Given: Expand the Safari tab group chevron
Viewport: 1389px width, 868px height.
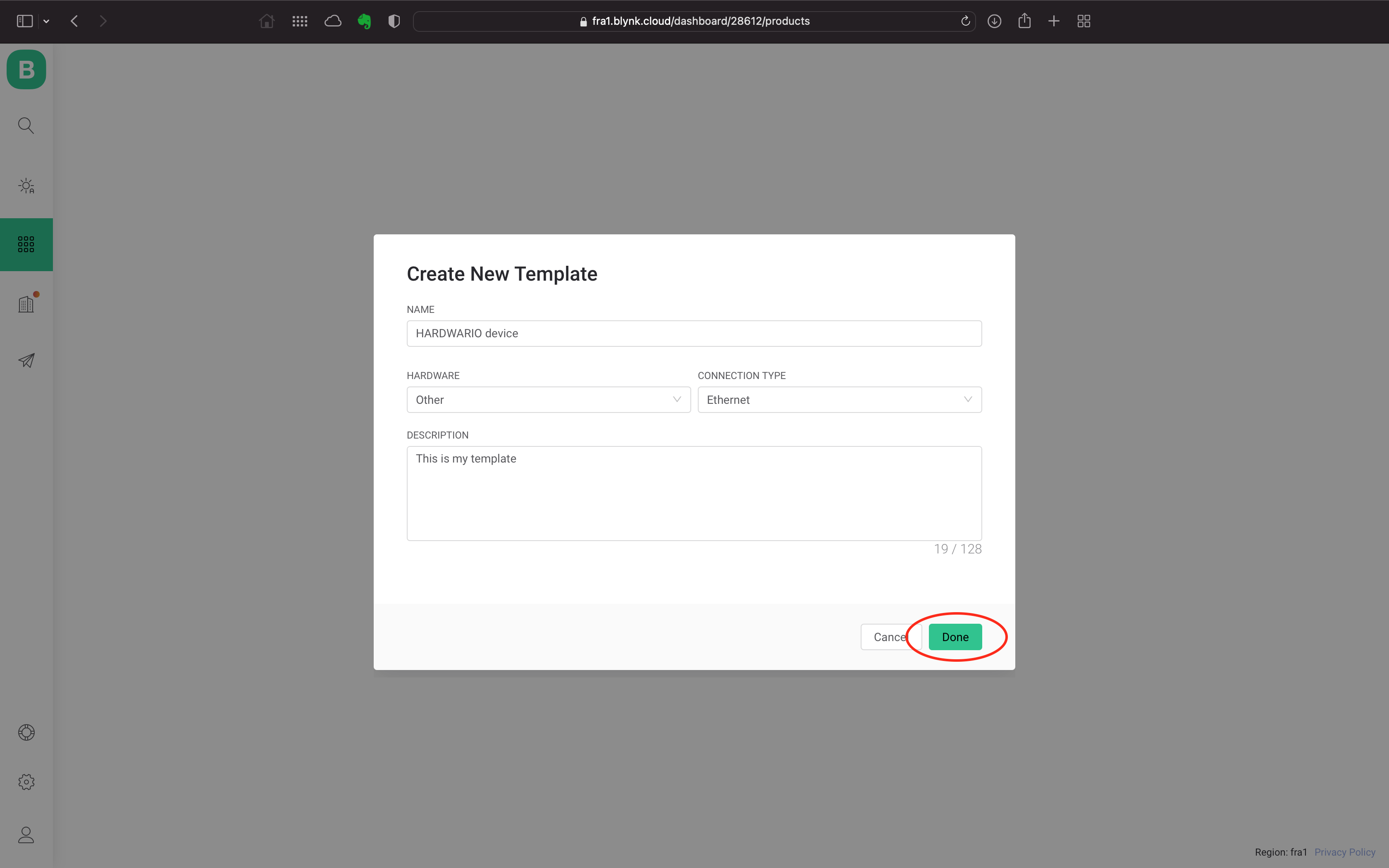Looking at the screenshot, I should tap(46, 21).
